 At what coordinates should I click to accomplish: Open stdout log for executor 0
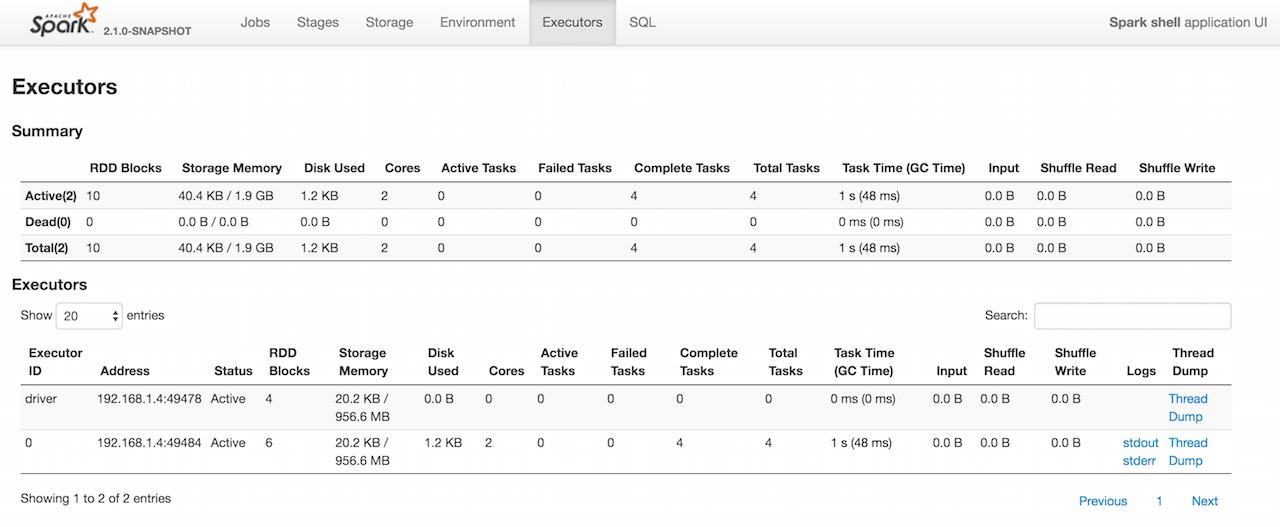pos(1141,443)
